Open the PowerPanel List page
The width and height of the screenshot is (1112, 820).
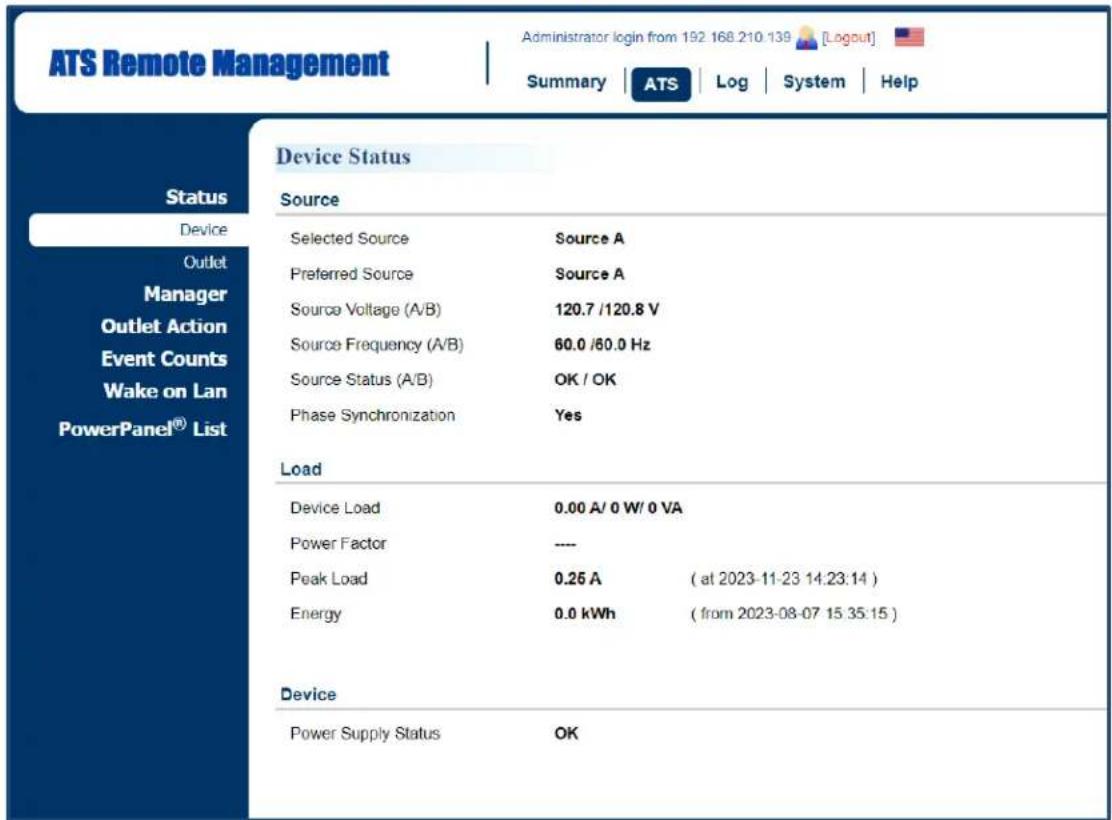click(143, 428)
